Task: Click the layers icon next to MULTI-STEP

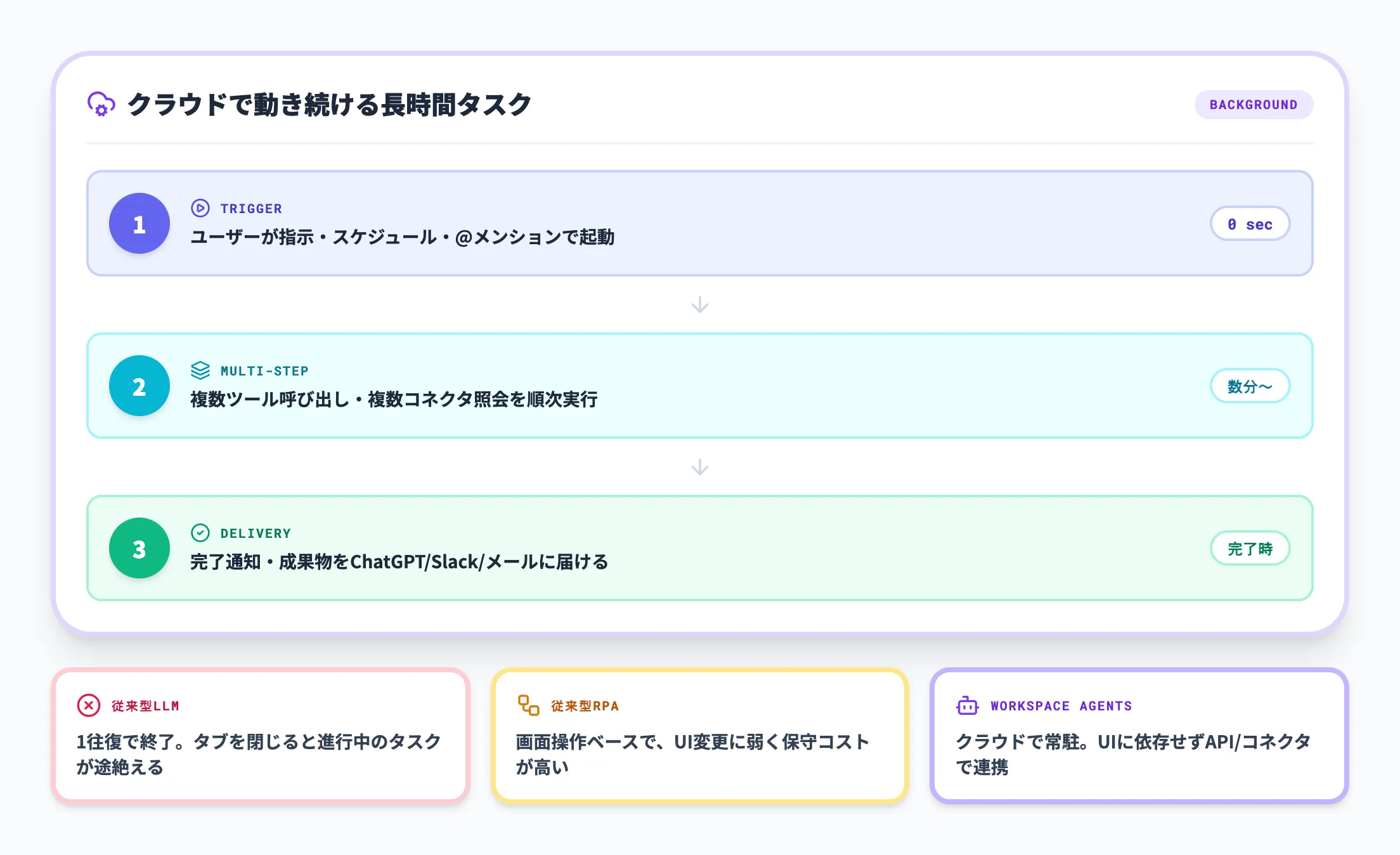Action: (x=200, y=370)
